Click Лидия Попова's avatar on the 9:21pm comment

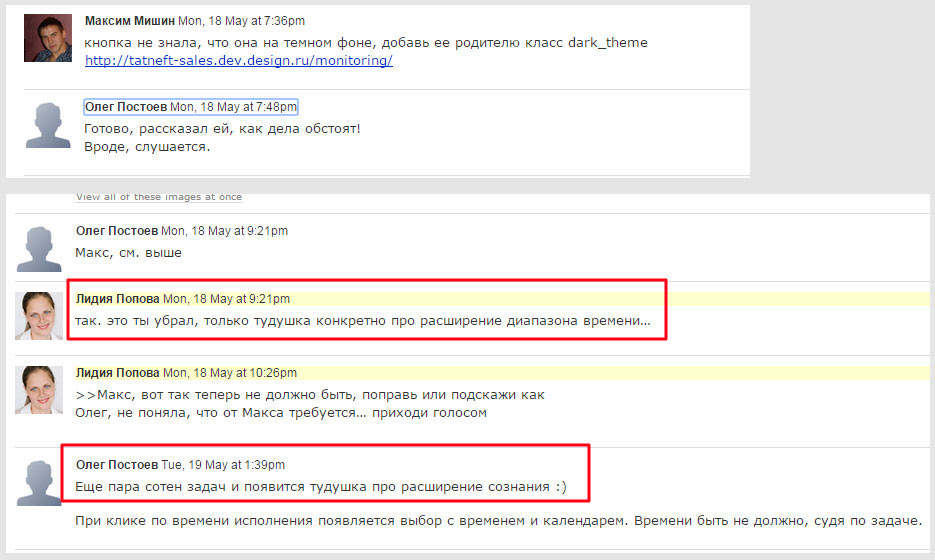(40, 316)
